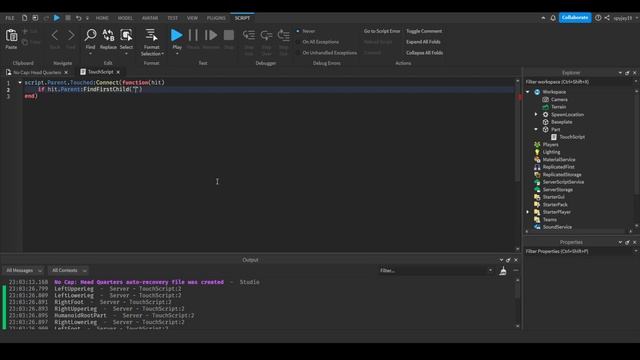640x360 pixels.
Task: Navigate Forward with the right arrow
Action: pos(71,35)
